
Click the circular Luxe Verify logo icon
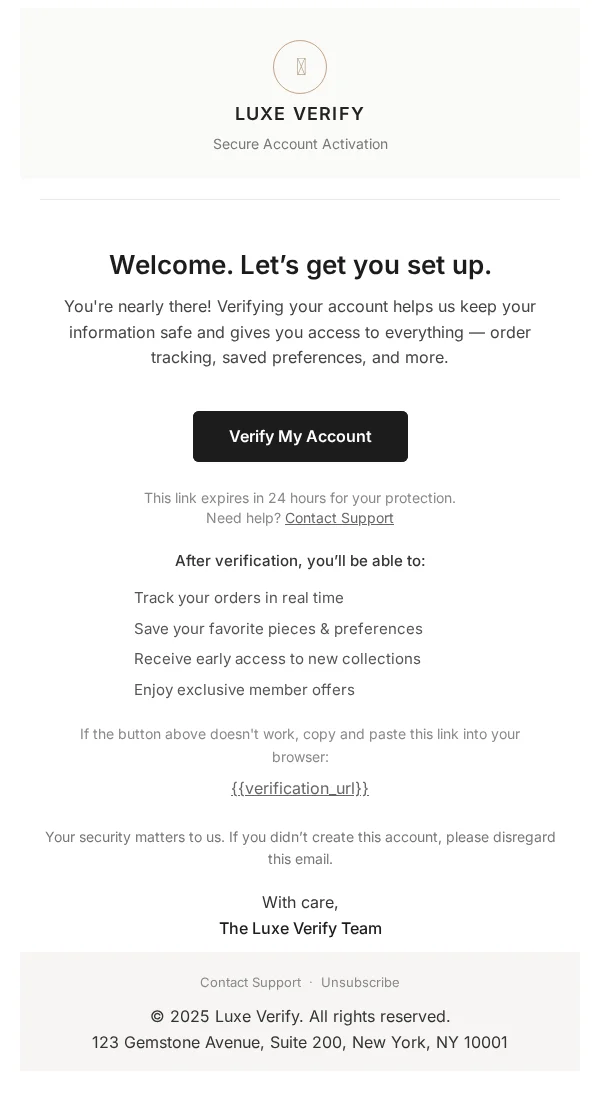point(300,67)
